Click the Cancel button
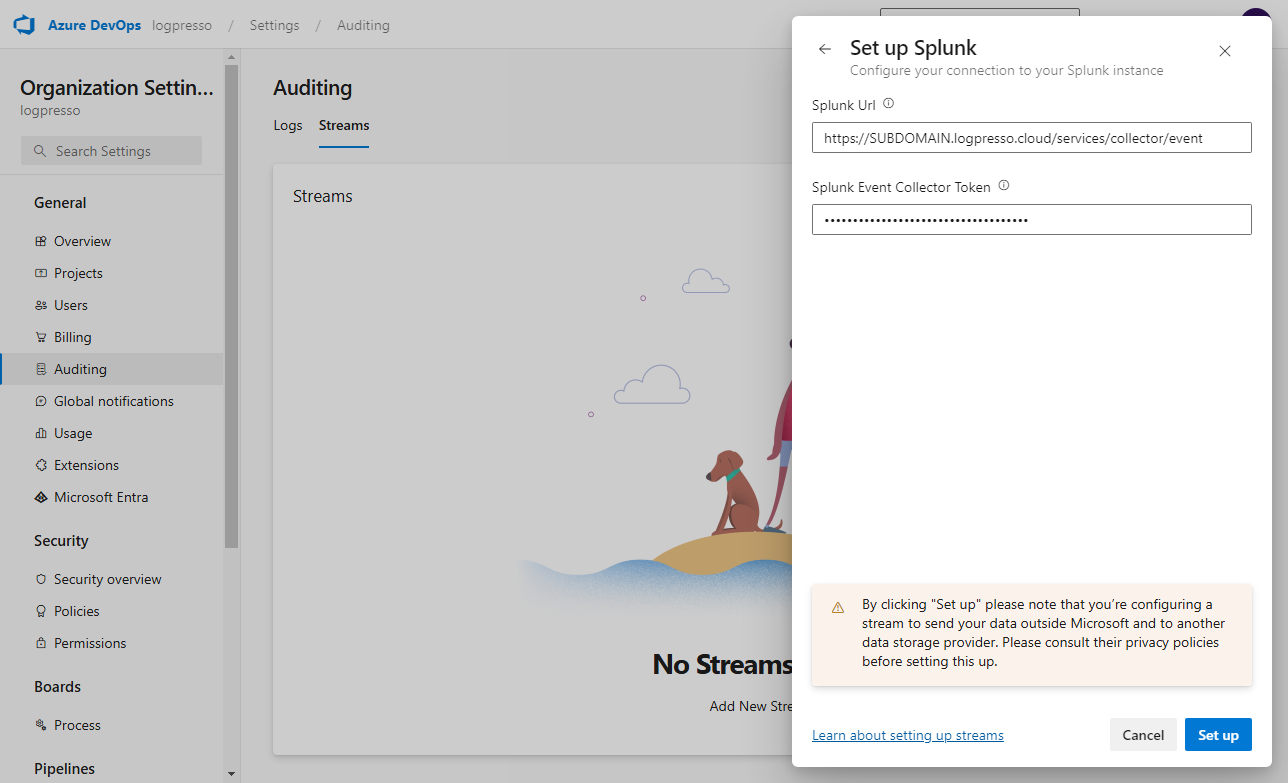The height and width of the screenshot is (783, 1288). [x=1143, y=735]
